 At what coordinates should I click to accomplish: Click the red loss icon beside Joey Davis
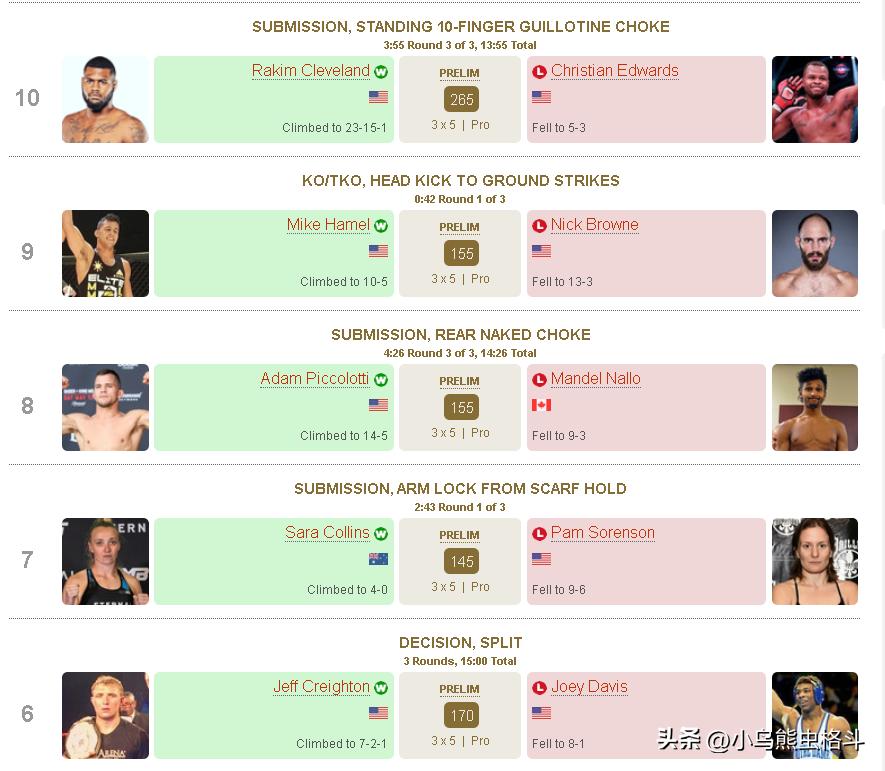(x=540, y=688)
